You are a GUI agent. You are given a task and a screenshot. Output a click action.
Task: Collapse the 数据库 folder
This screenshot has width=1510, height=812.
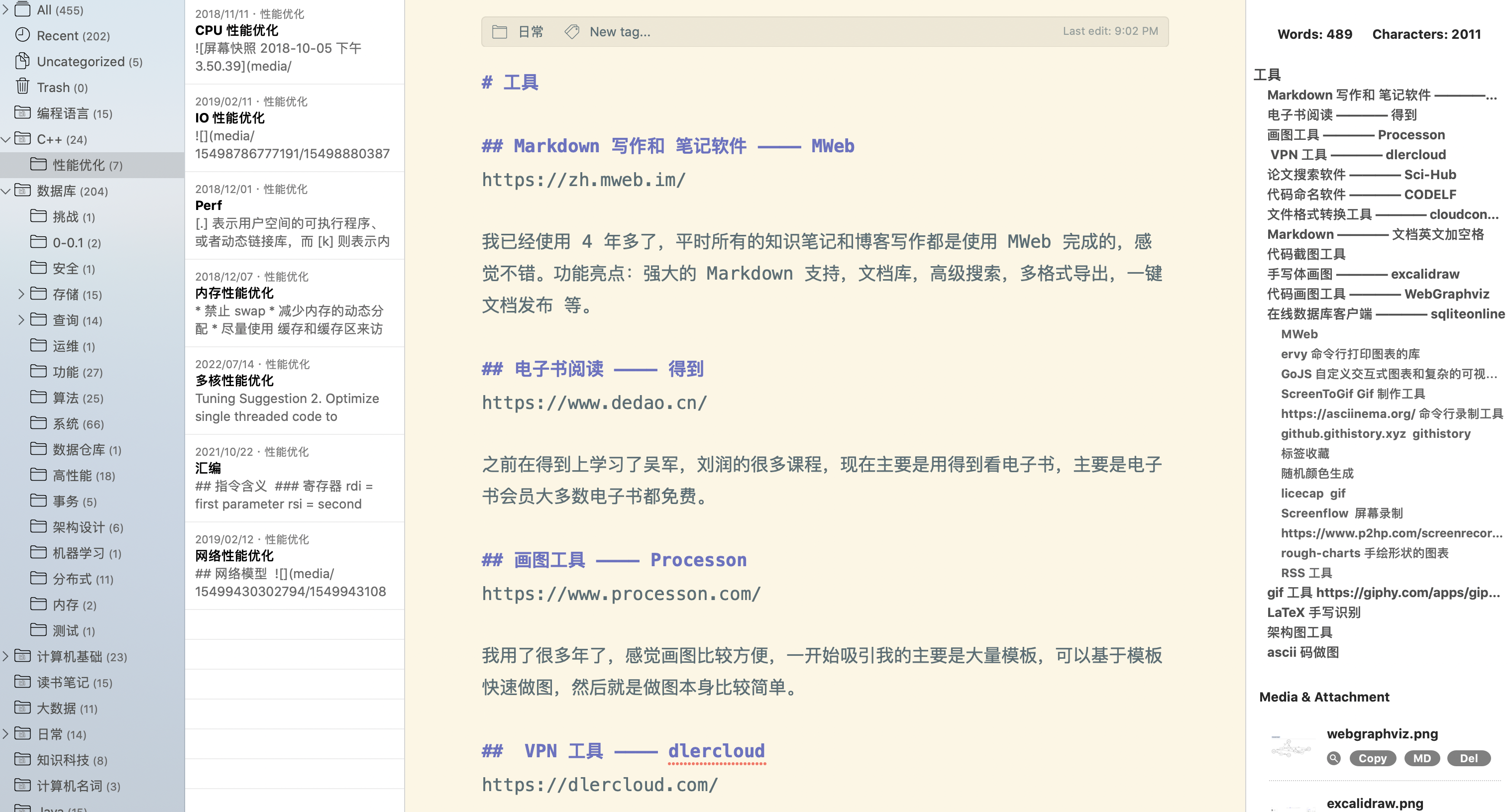(6, 191)
